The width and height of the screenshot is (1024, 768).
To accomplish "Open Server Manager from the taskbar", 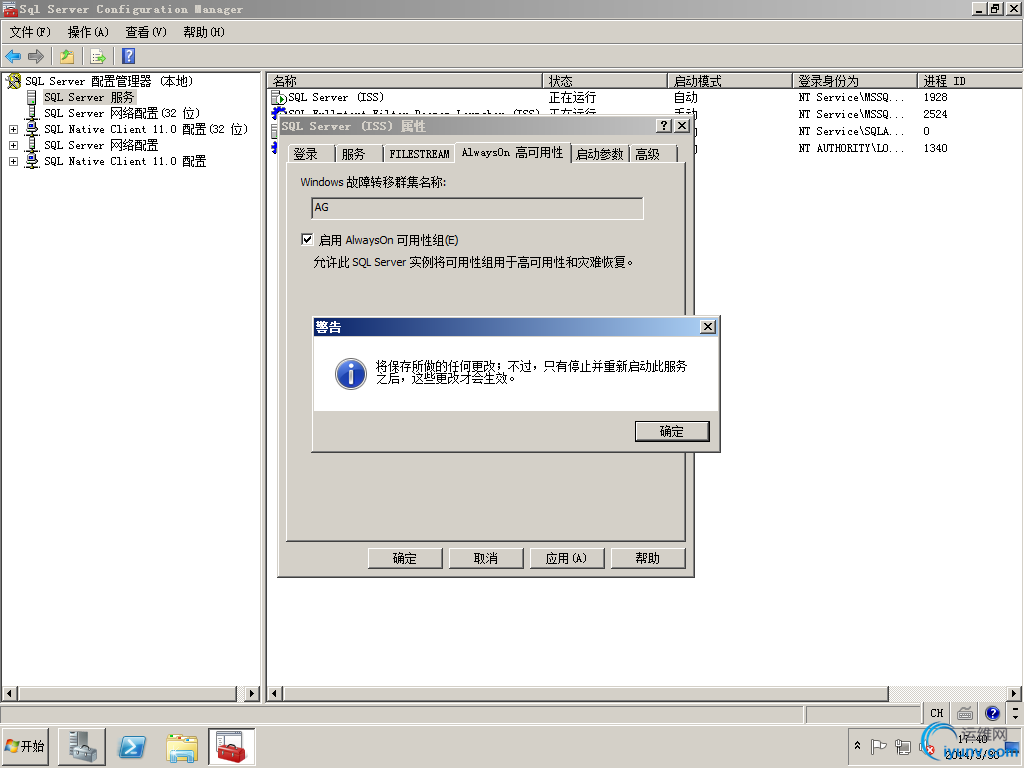I will (82, 746).
